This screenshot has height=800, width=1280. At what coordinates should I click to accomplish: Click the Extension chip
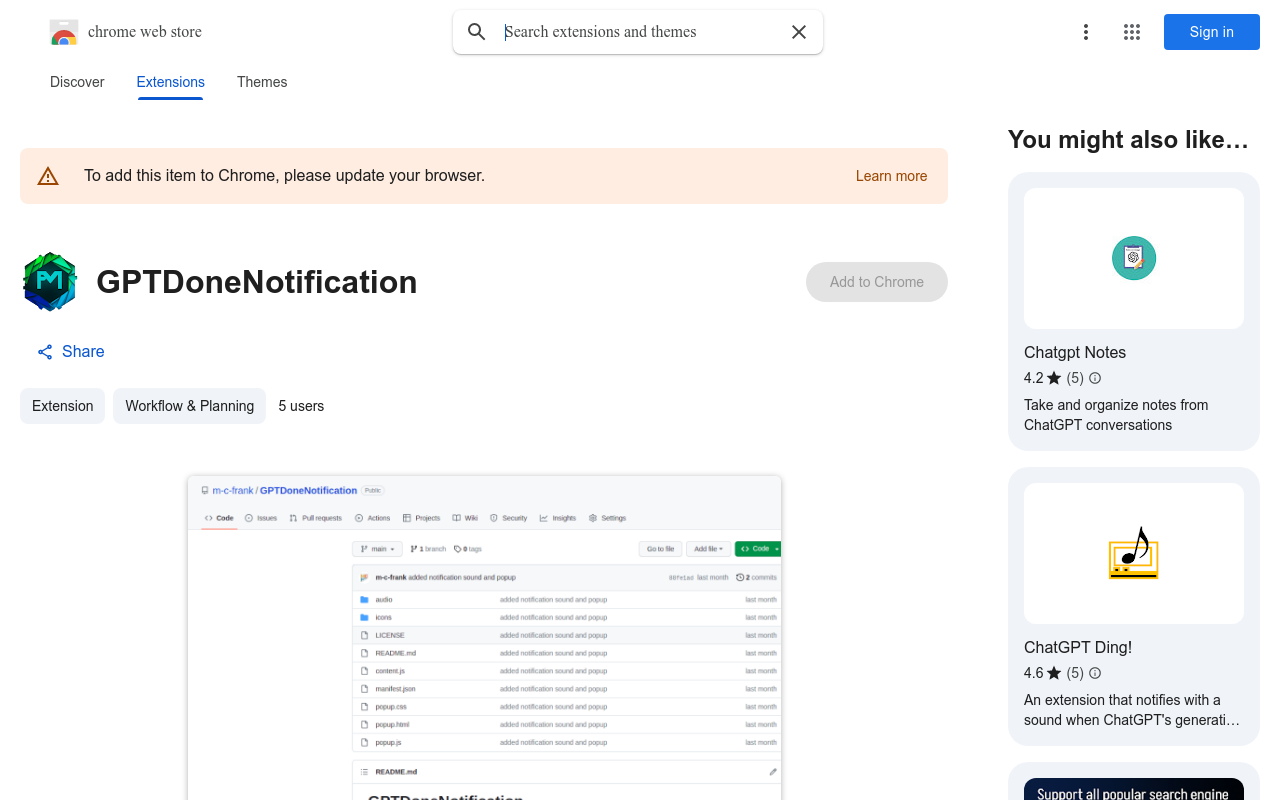point(62,406)
